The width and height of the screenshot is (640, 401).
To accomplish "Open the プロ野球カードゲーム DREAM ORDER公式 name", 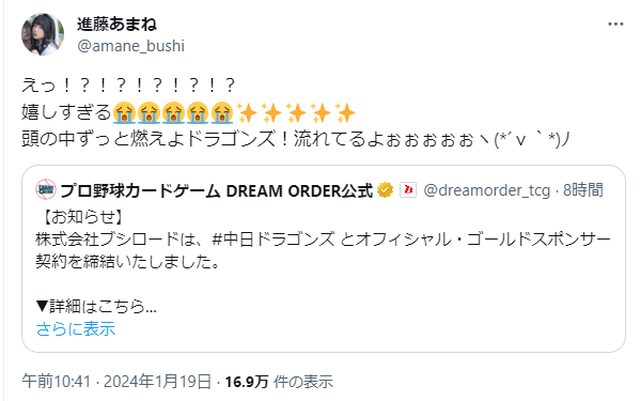I will 216,190.
